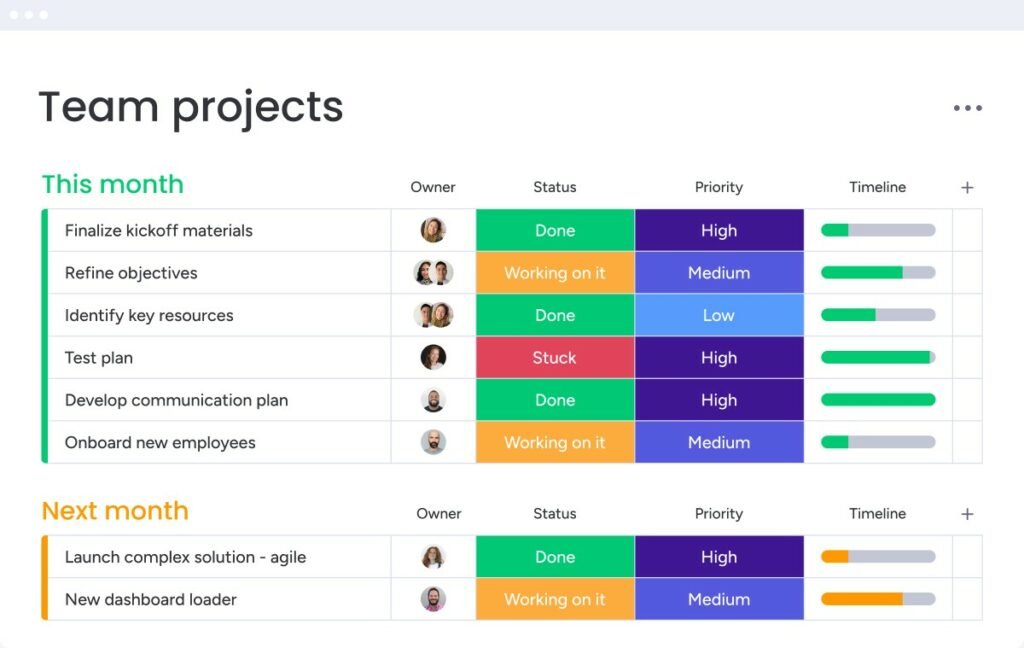Click the owner avatar for Onboard new employees
1024x648 pixels.
tap(433, 442)
